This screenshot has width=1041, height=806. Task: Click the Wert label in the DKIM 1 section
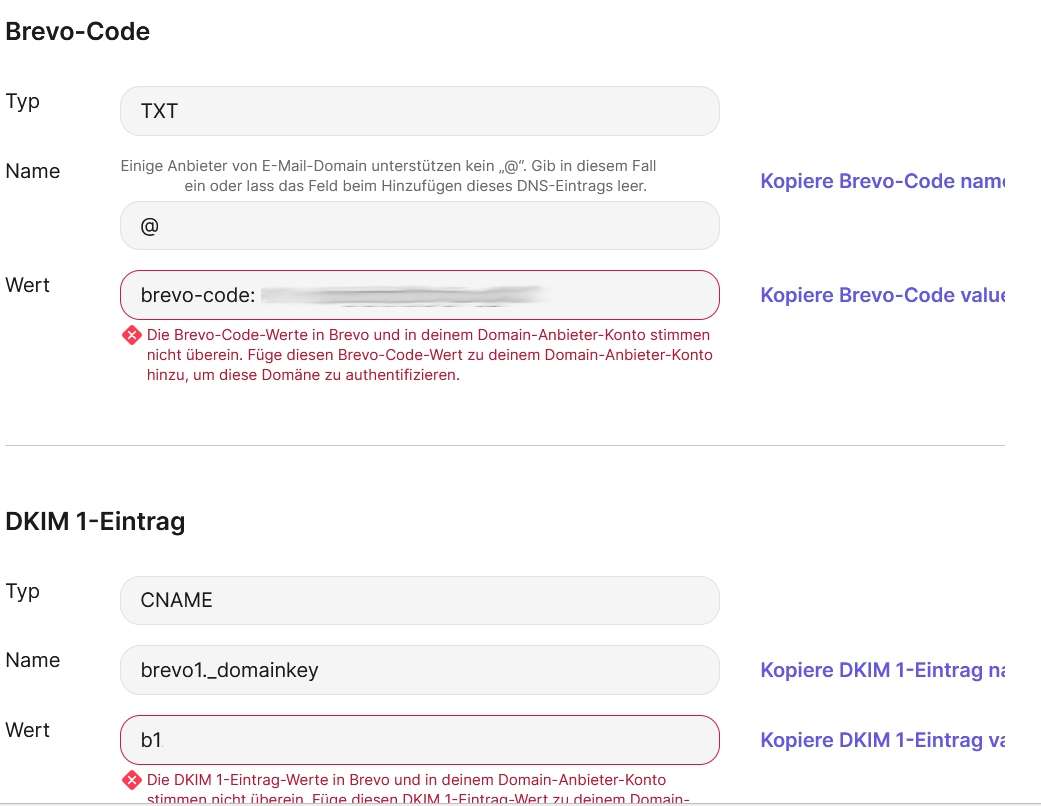coord(28,730)
